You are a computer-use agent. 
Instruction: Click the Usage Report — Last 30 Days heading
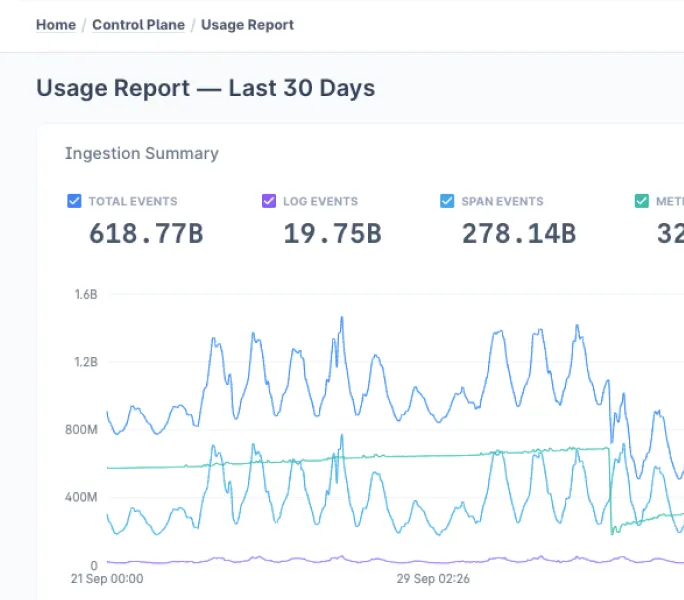coord(205,88)
